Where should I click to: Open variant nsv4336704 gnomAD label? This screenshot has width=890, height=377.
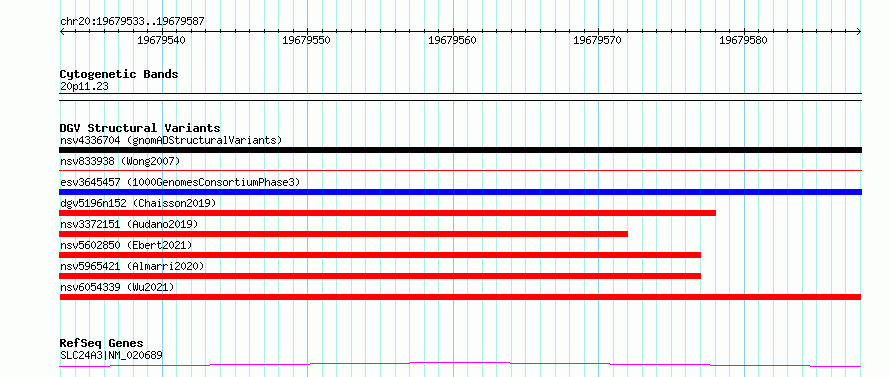pyautogui.click(x=171, y=140)
